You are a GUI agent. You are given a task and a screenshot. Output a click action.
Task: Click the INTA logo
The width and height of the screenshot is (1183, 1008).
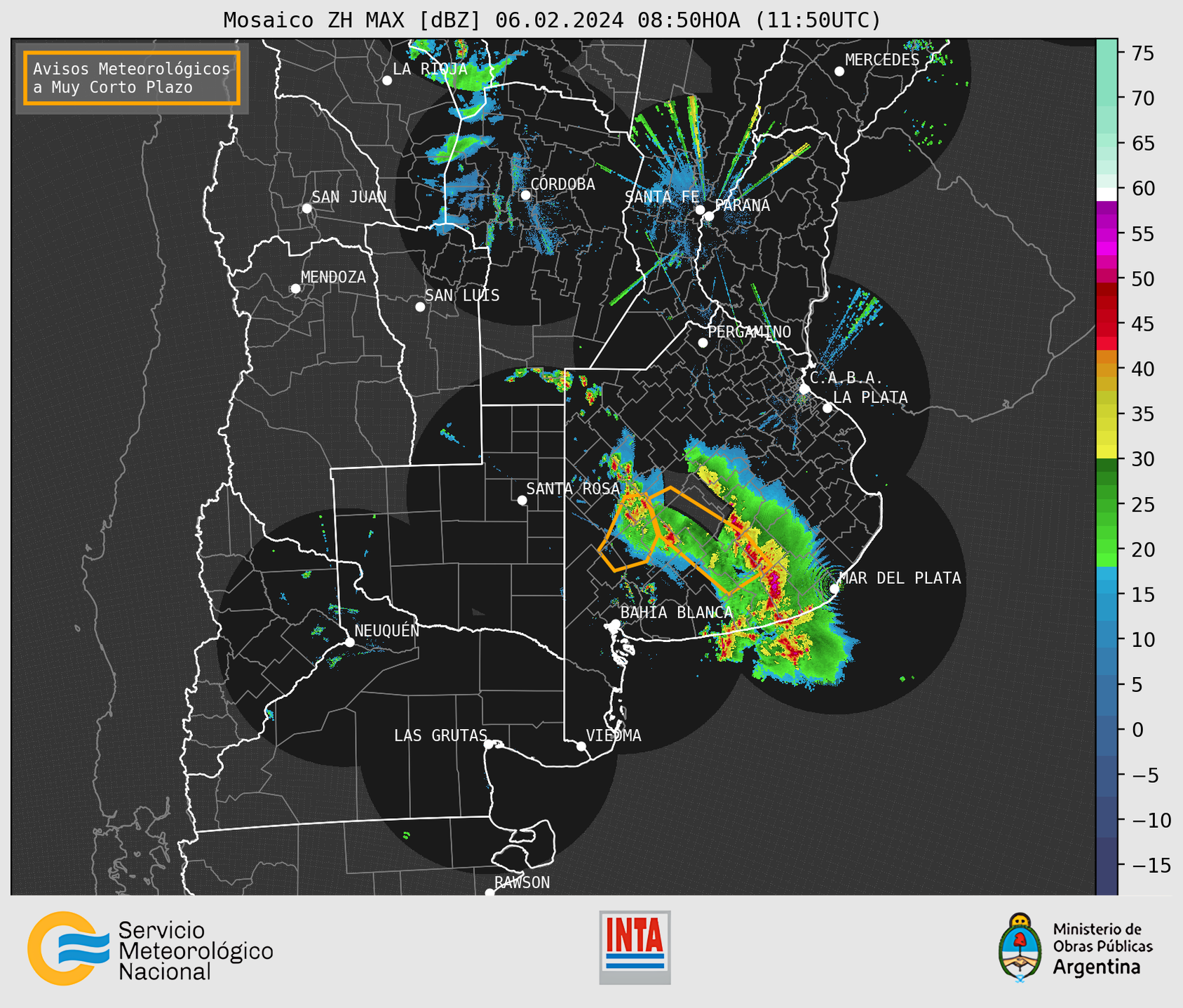tap(635, 948)
